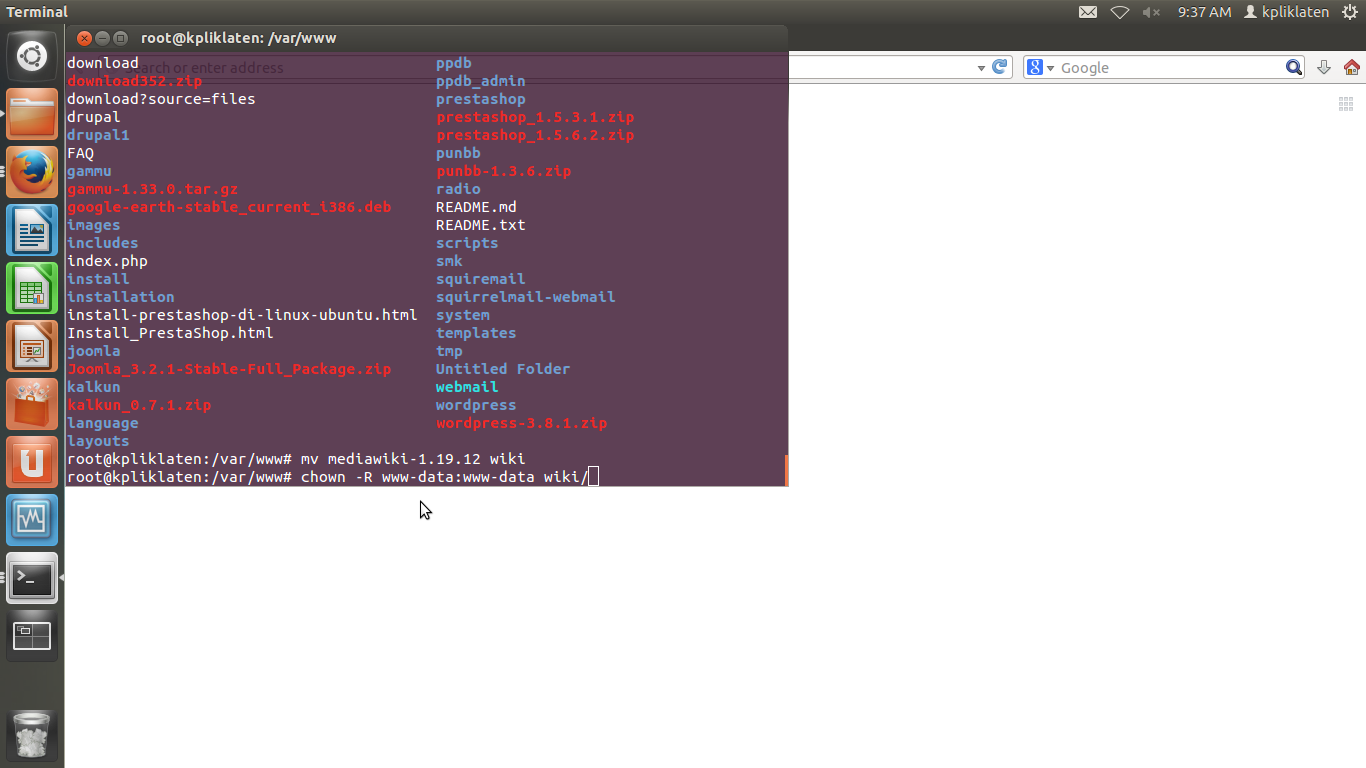
Task: Reload page in Firefox window
Action: click(999, 67)
